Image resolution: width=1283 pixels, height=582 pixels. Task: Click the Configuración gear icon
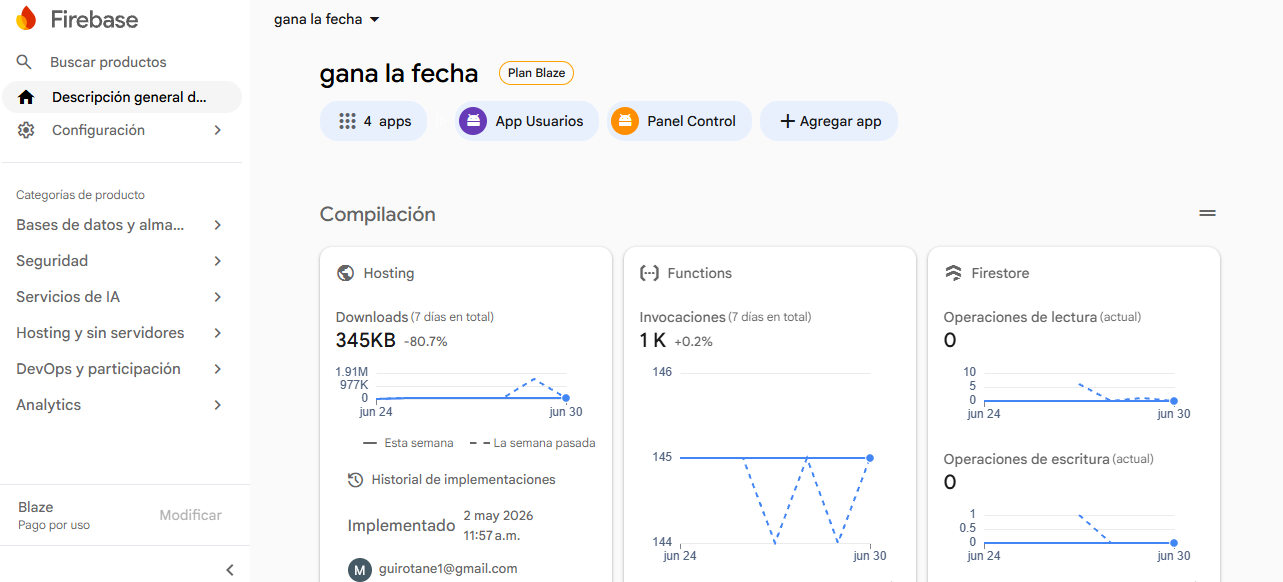[x=26, y=130]
